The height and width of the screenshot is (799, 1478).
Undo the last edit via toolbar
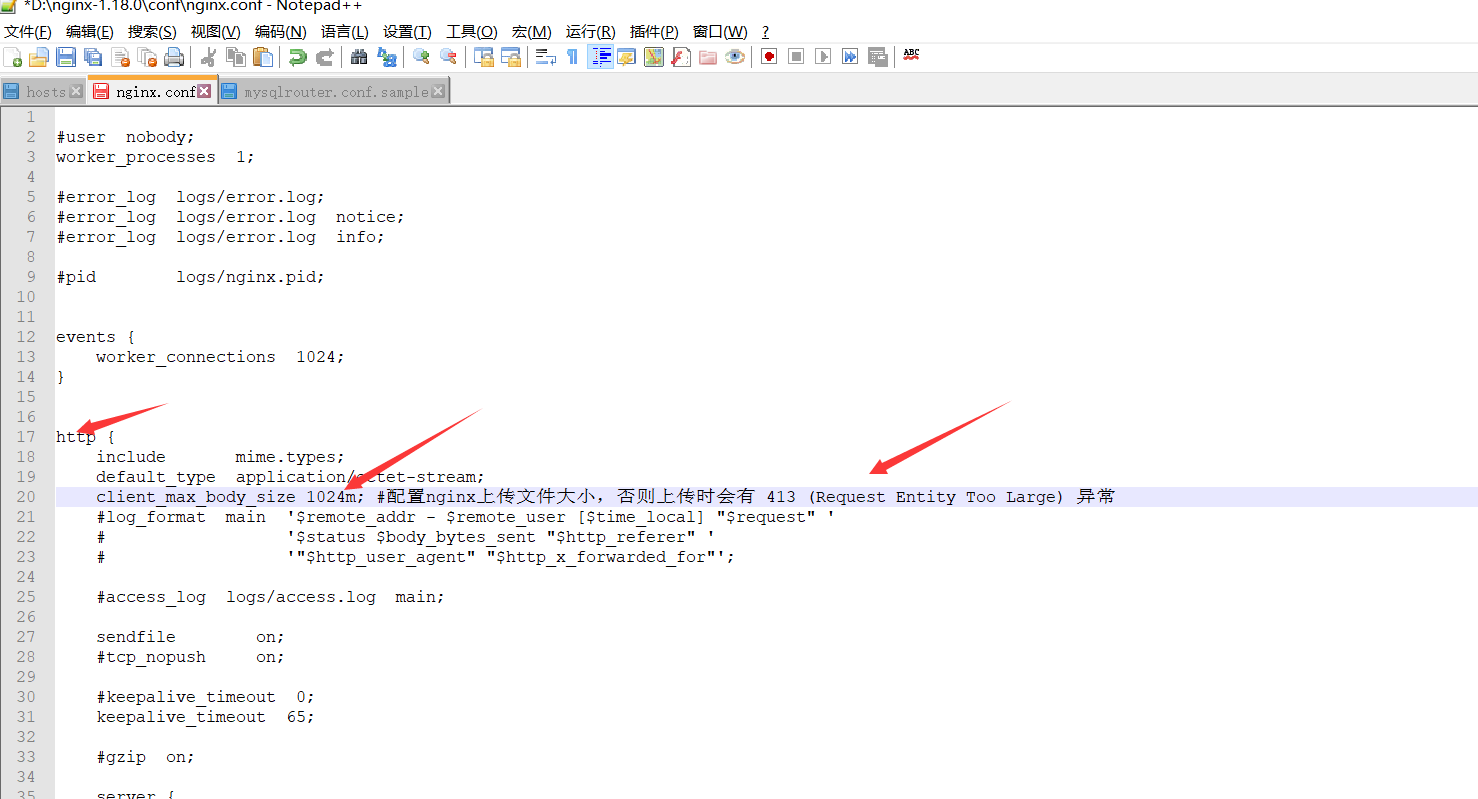coord(297,57)
